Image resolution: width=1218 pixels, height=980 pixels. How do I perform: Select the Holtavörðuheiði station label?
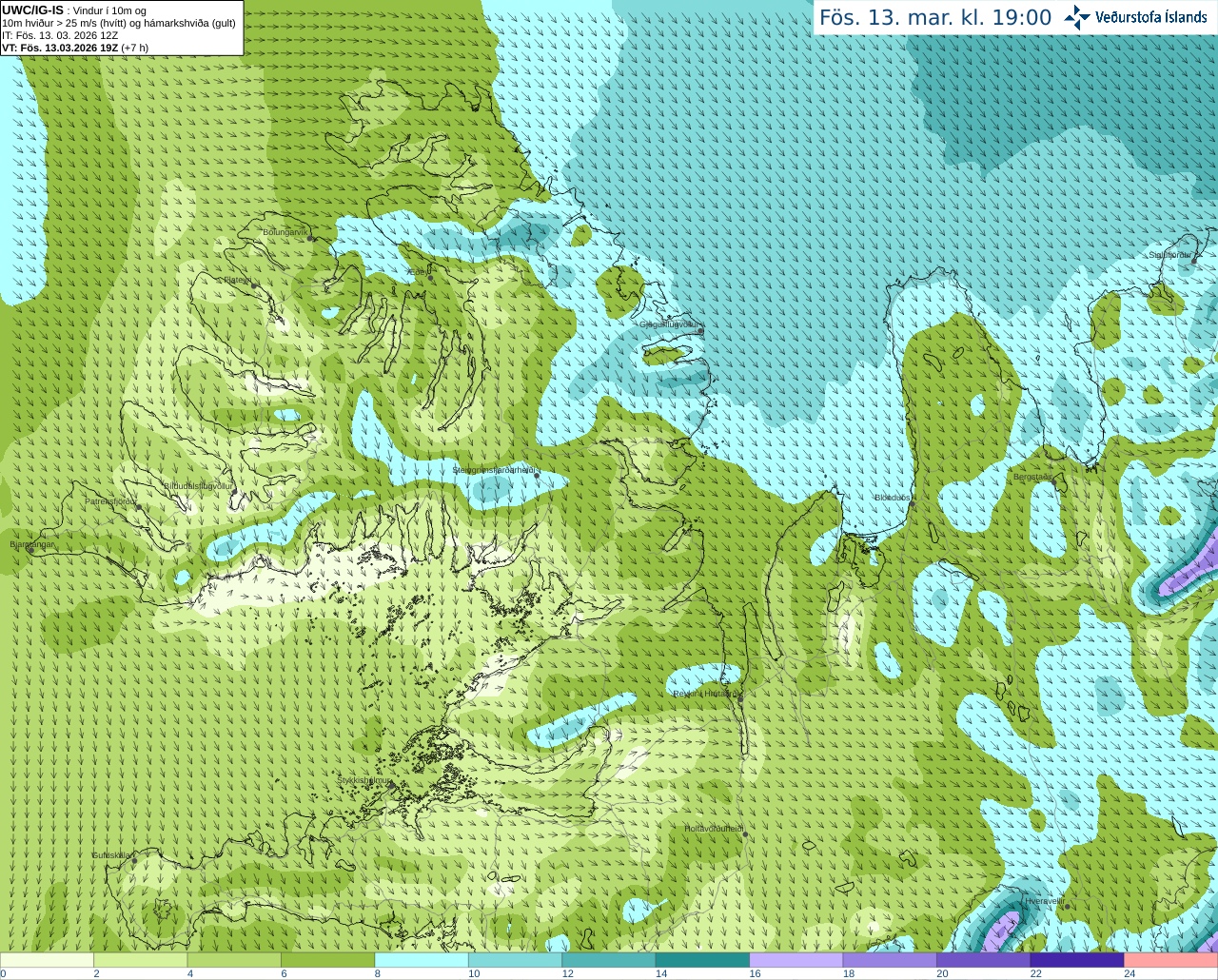[x=714, y=829]
